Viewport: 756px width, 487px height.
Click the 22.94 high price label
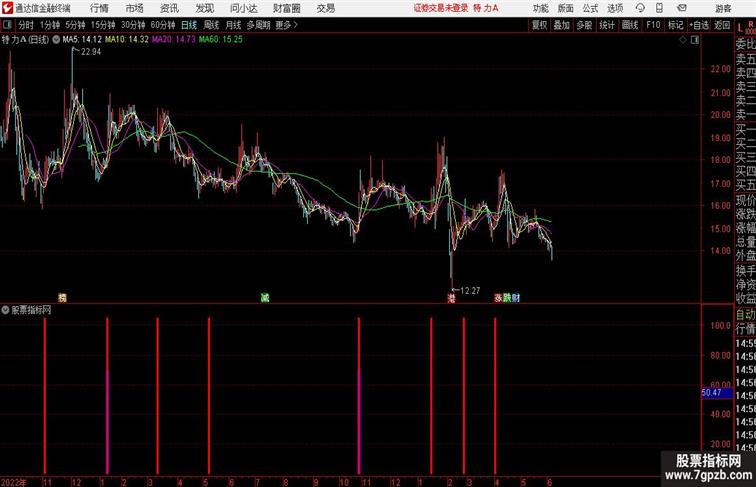(91, 52)
